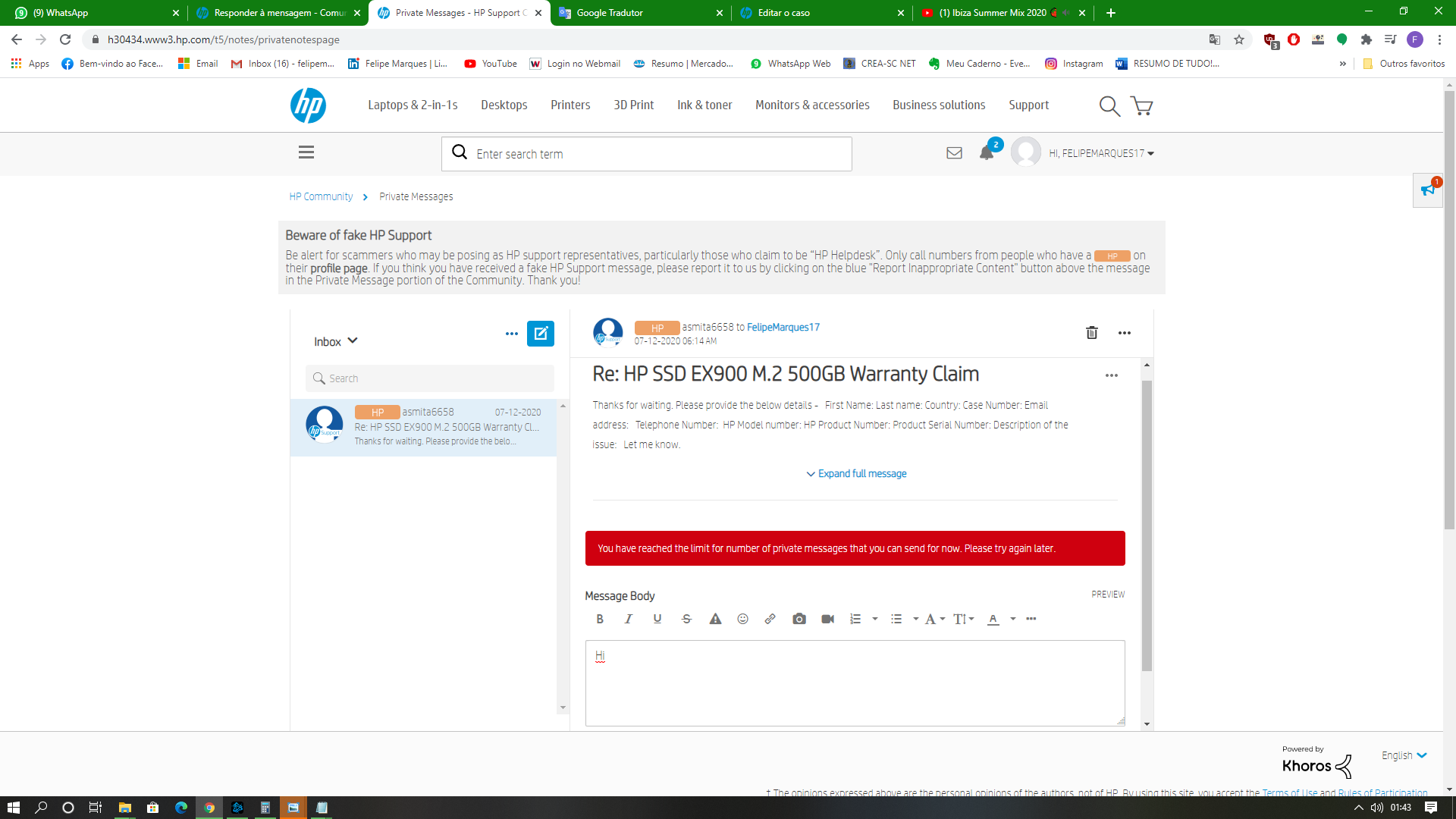Image resolution: width=1456 pixels, height=819 pixels.
Task: Expand full message link
Action: pos(856,474)
